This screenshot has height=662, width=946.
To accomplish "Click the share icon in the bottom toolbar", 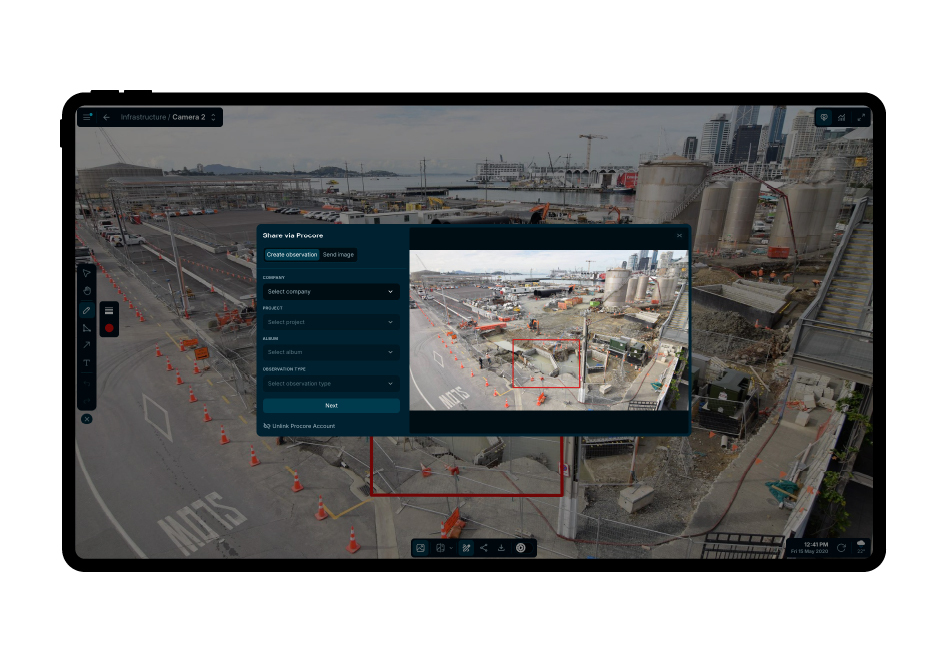I will point(483,548).
